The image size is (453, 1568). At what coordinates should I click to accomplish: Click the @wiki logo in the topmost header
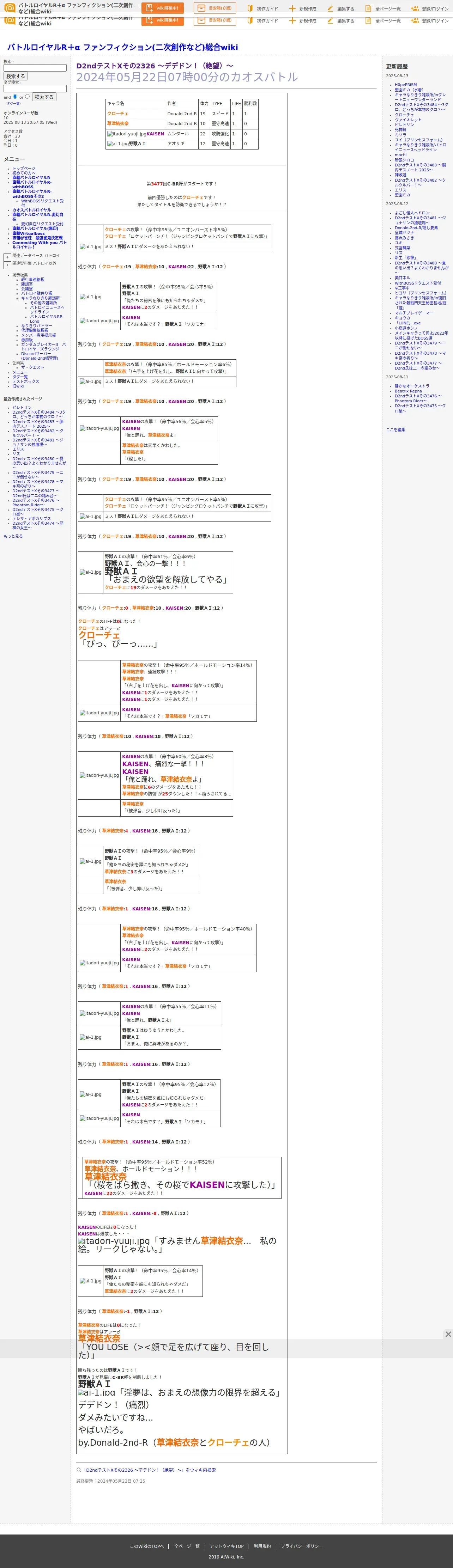pyautogui.click(x=10, y=8)
